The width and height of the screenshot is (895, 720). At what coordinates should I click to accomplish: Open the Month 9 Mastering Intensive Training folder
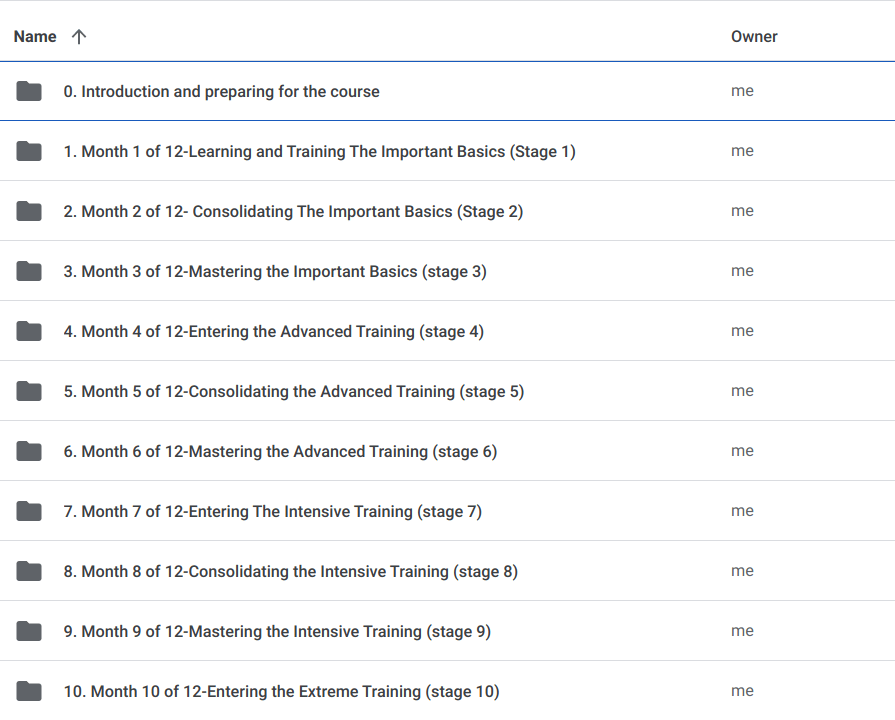[x=277, y=632]
